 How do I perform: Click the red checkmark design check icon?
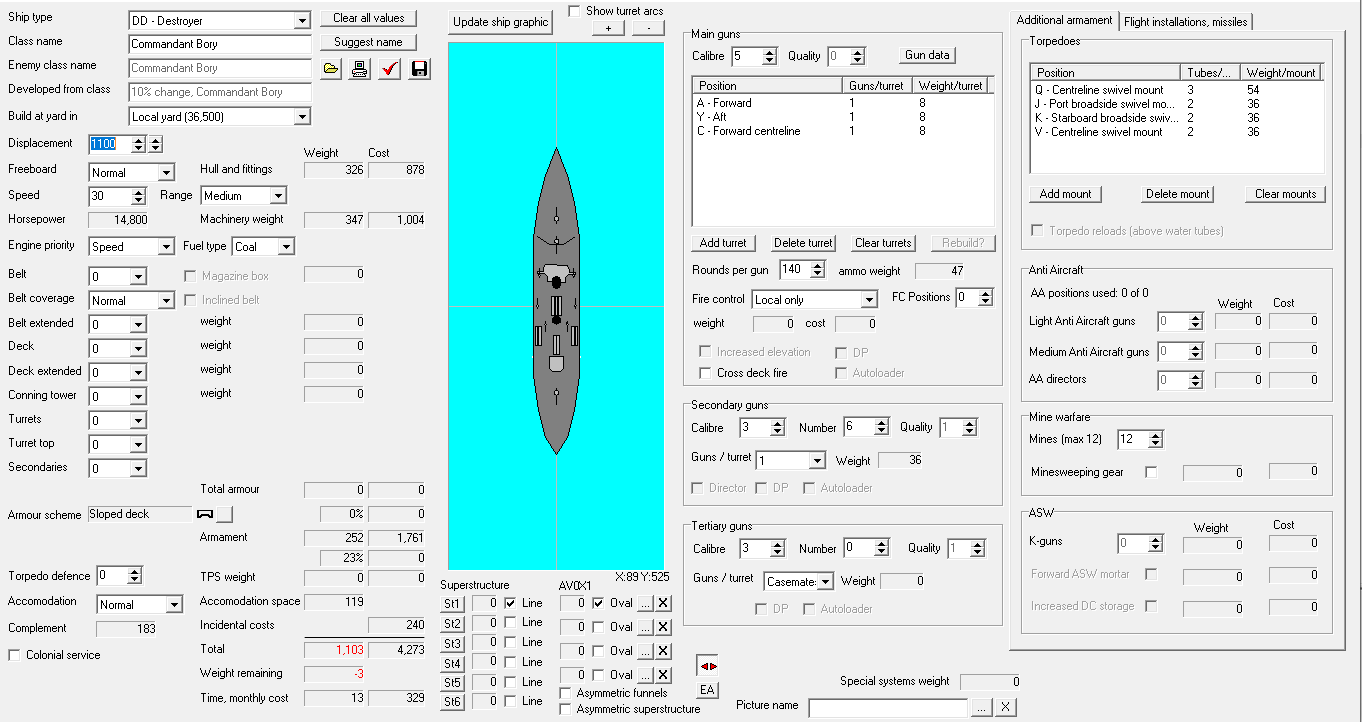(390, 69)
